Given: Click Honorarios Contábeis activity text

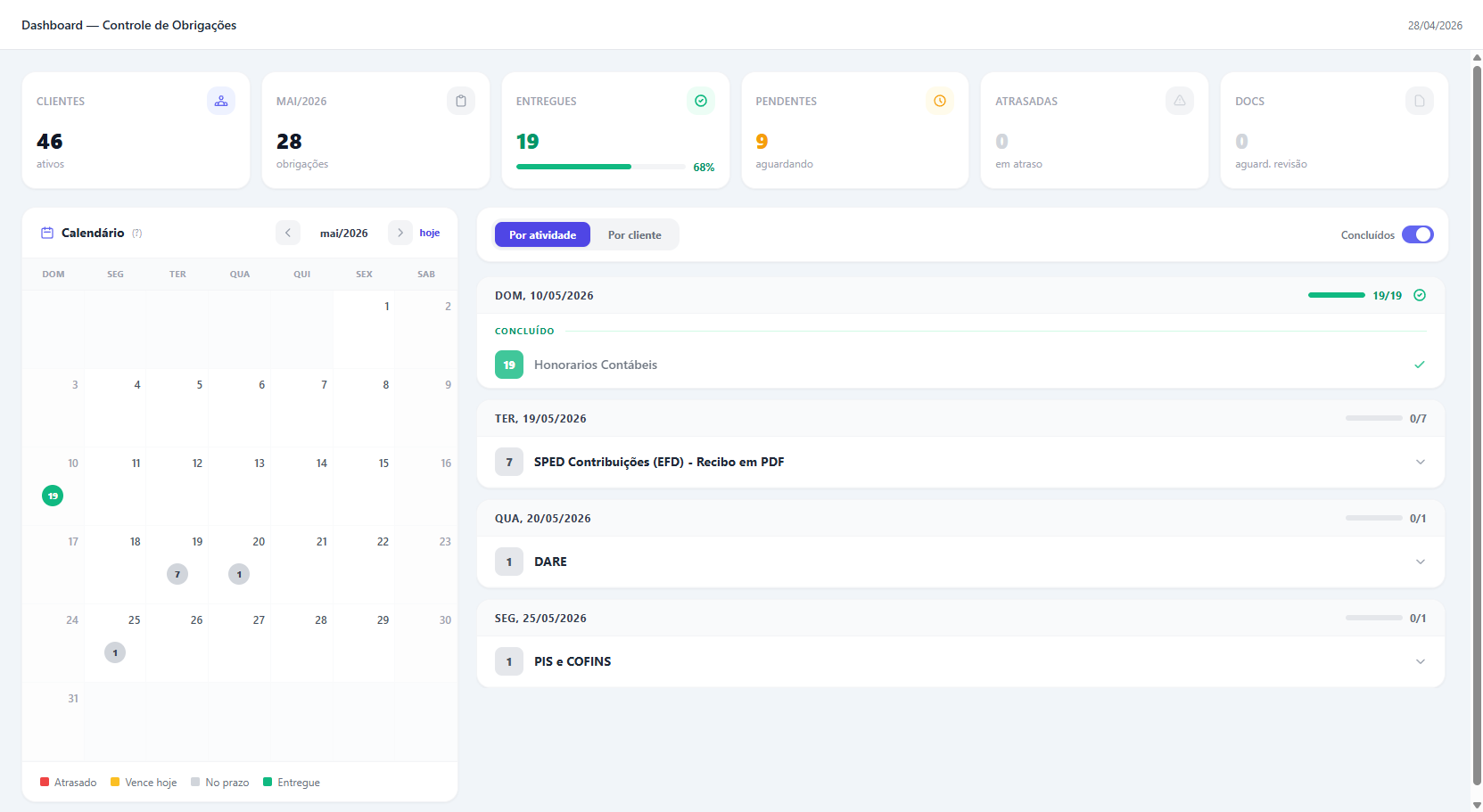Looking at the screenshot, I should (596, 365).
